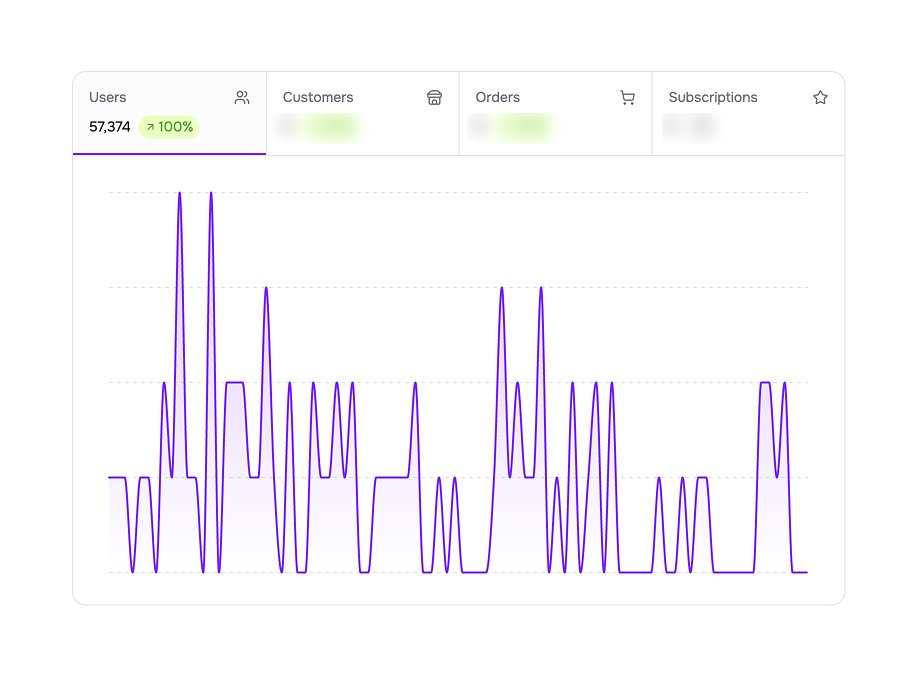This screenshot has height=692, width=920.
Task: Click the Users people icon
Action: point(242,97)
